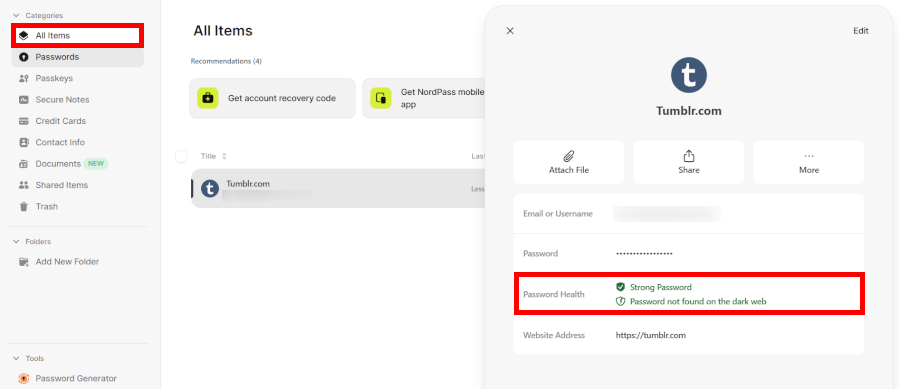Select the Tumblr.com list entry
This screenshot has width=900, height=389.
[338, 188]
